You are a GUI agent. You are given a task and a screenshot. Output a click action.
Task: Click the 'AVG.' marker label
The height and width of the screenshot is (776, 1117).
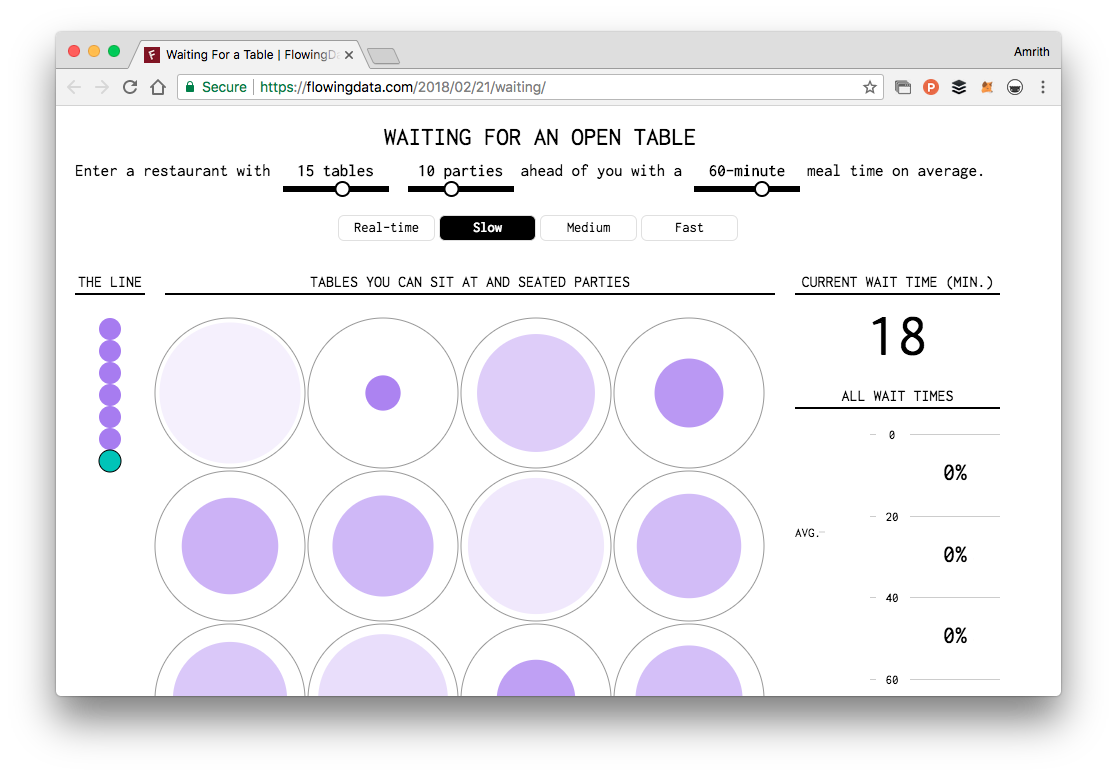pos(806,533)
